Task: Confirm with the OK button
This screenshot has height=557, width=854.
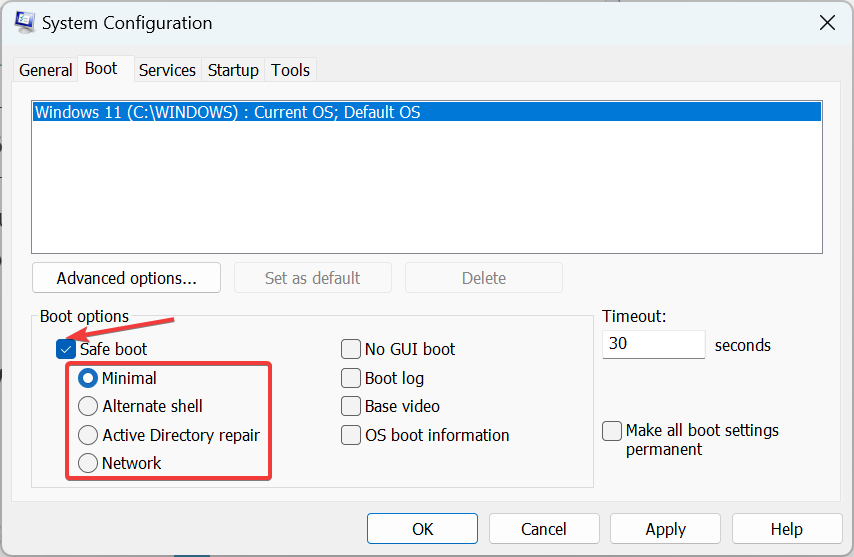Action: pyautogui.click(x=422, y=528)
